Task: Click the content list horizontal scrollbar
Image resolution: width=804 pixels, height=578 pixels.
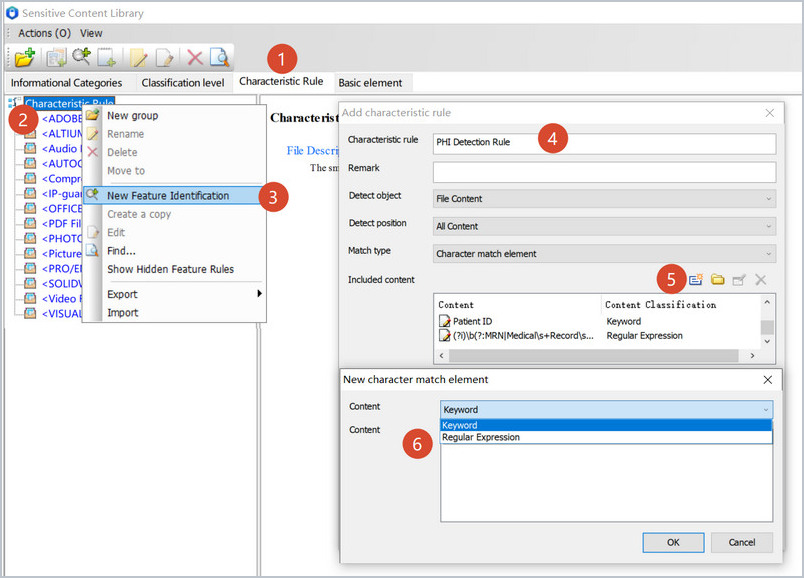Action: [593, 355]
